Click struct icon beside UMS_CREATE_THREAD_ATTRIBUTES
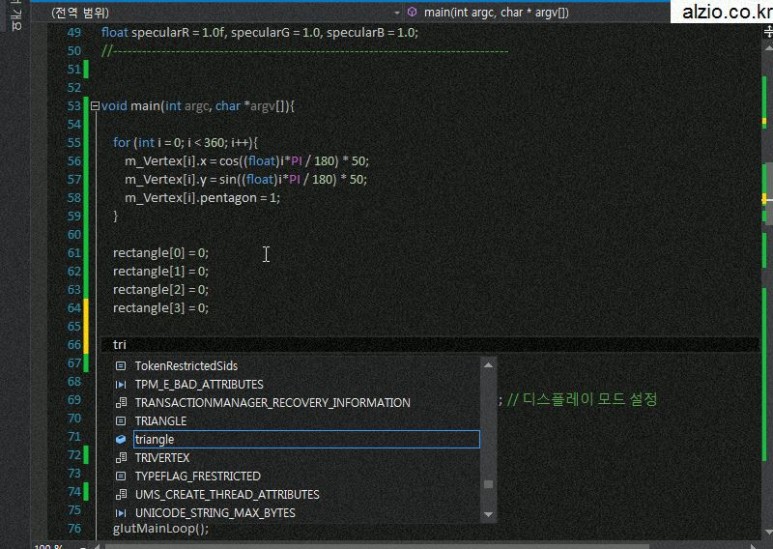773x549 pixels. [x=121, y=494]
